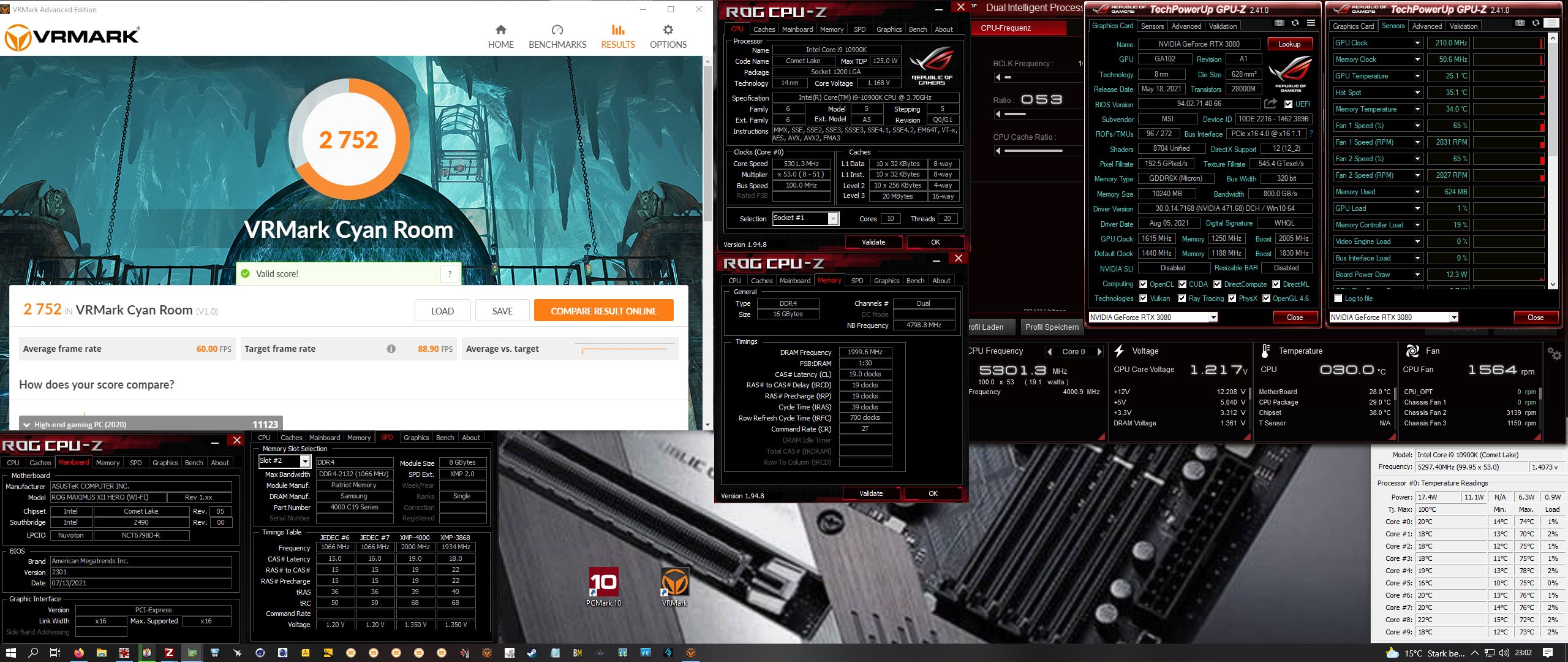
Task: Click COMPARE RESULT ONLINE button
Action: [x=603, y=311]
